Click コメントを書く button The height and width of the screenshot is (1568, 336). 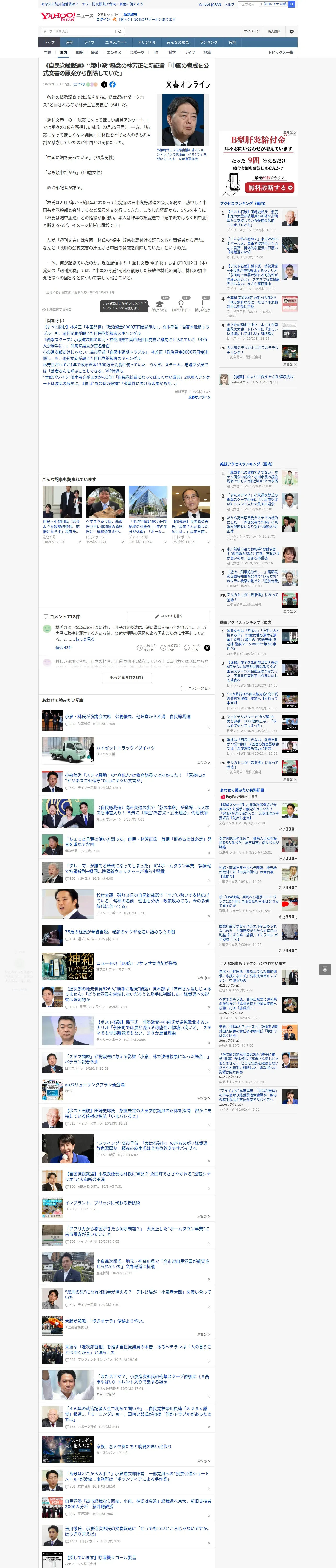point(168,616)
